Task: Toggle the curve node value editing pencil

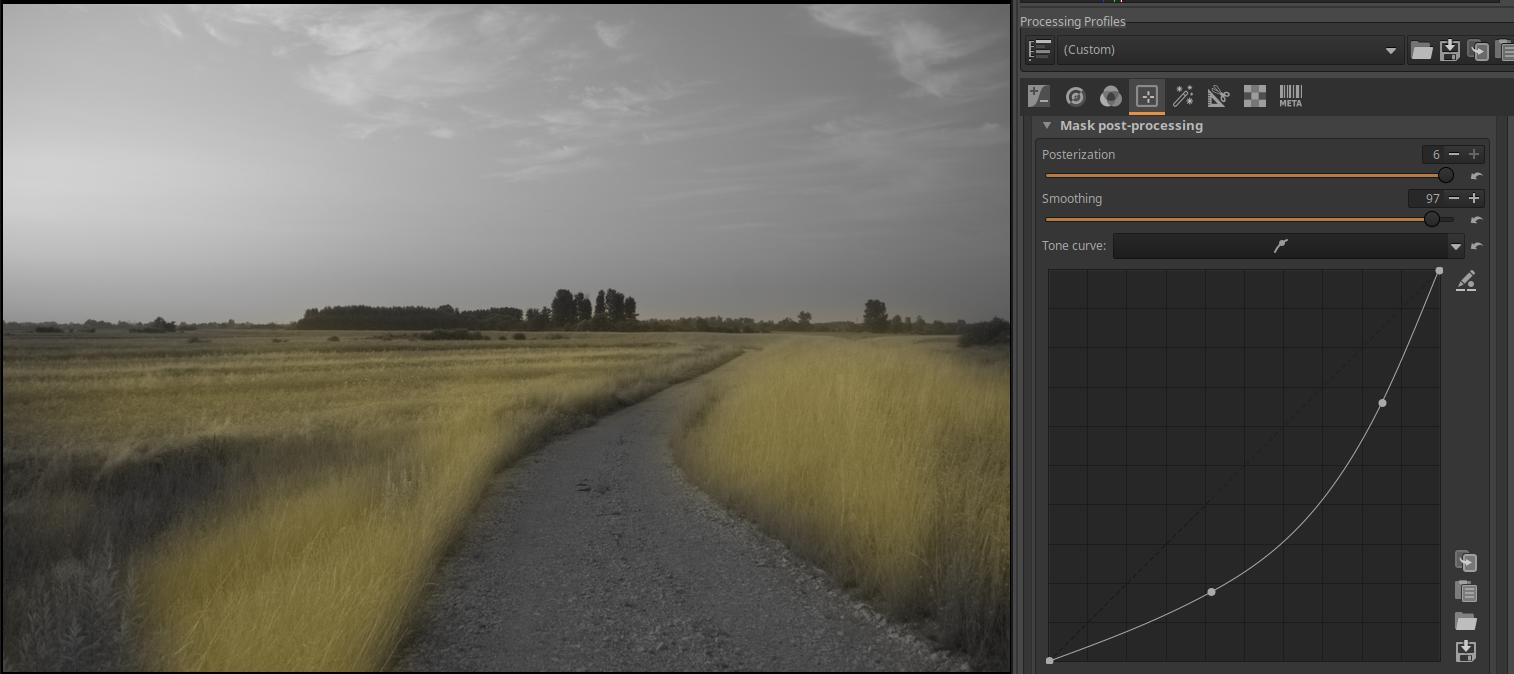Action: coord(1466,281)
